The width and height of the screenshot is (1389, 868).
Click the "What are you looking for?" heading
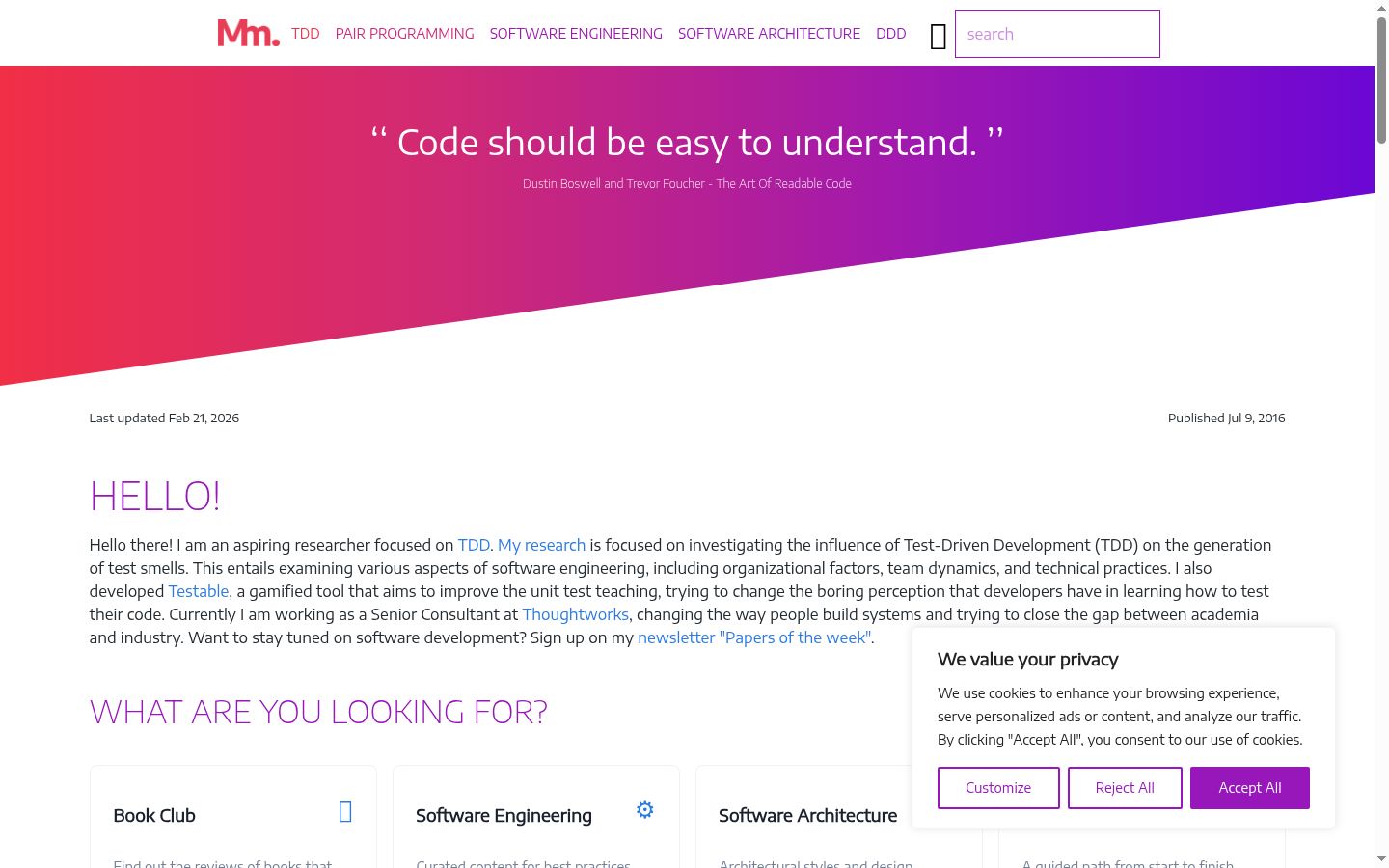(x=318, y=712)
